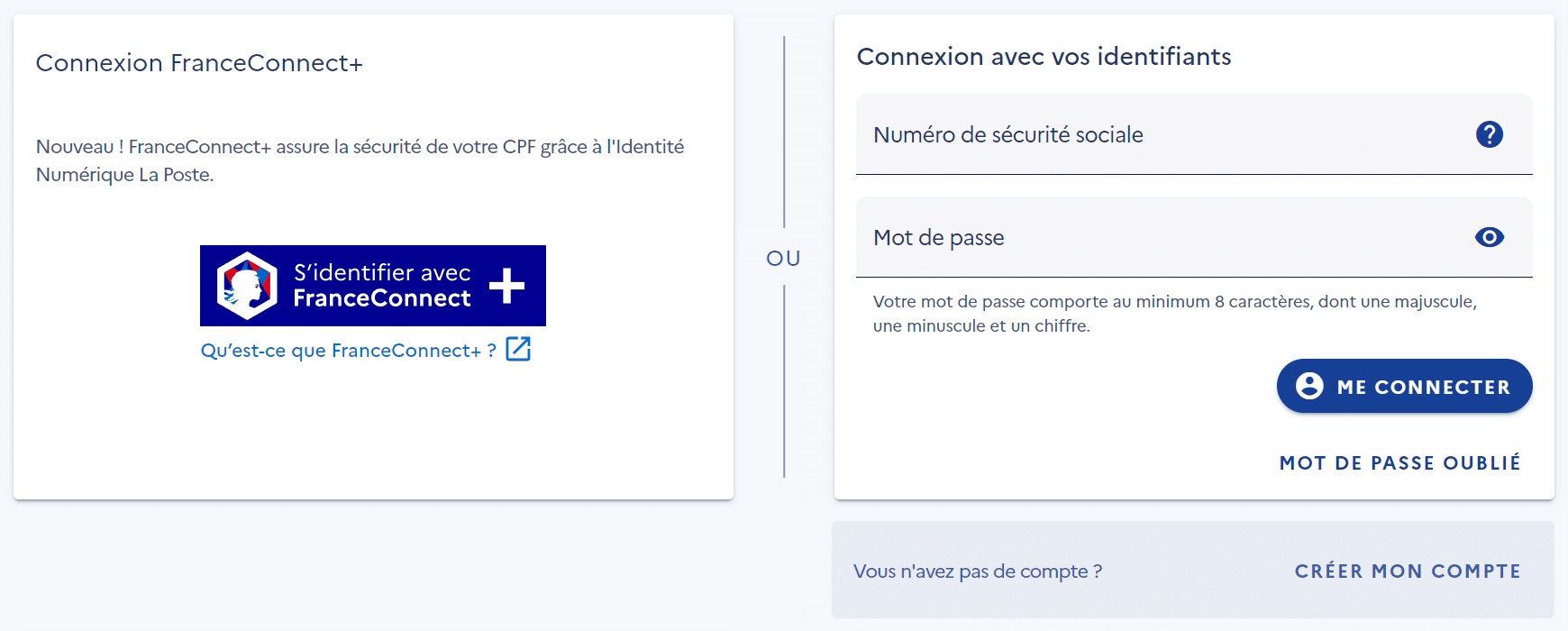Click the white plus icon on FranceConnect button

click(506, 286)
